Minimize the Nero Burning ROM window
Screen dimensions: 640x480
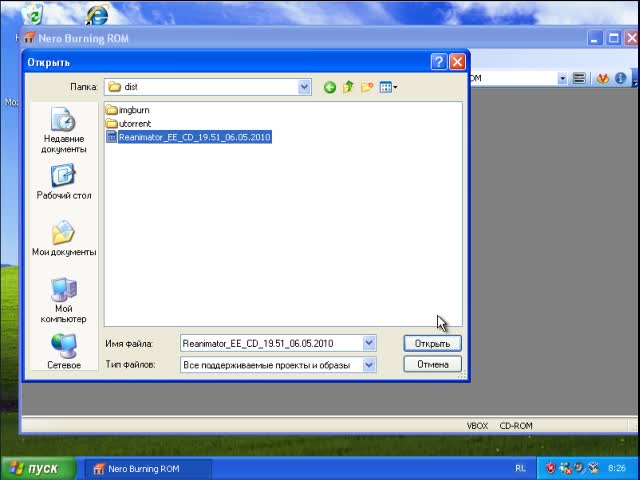[594, 39]
